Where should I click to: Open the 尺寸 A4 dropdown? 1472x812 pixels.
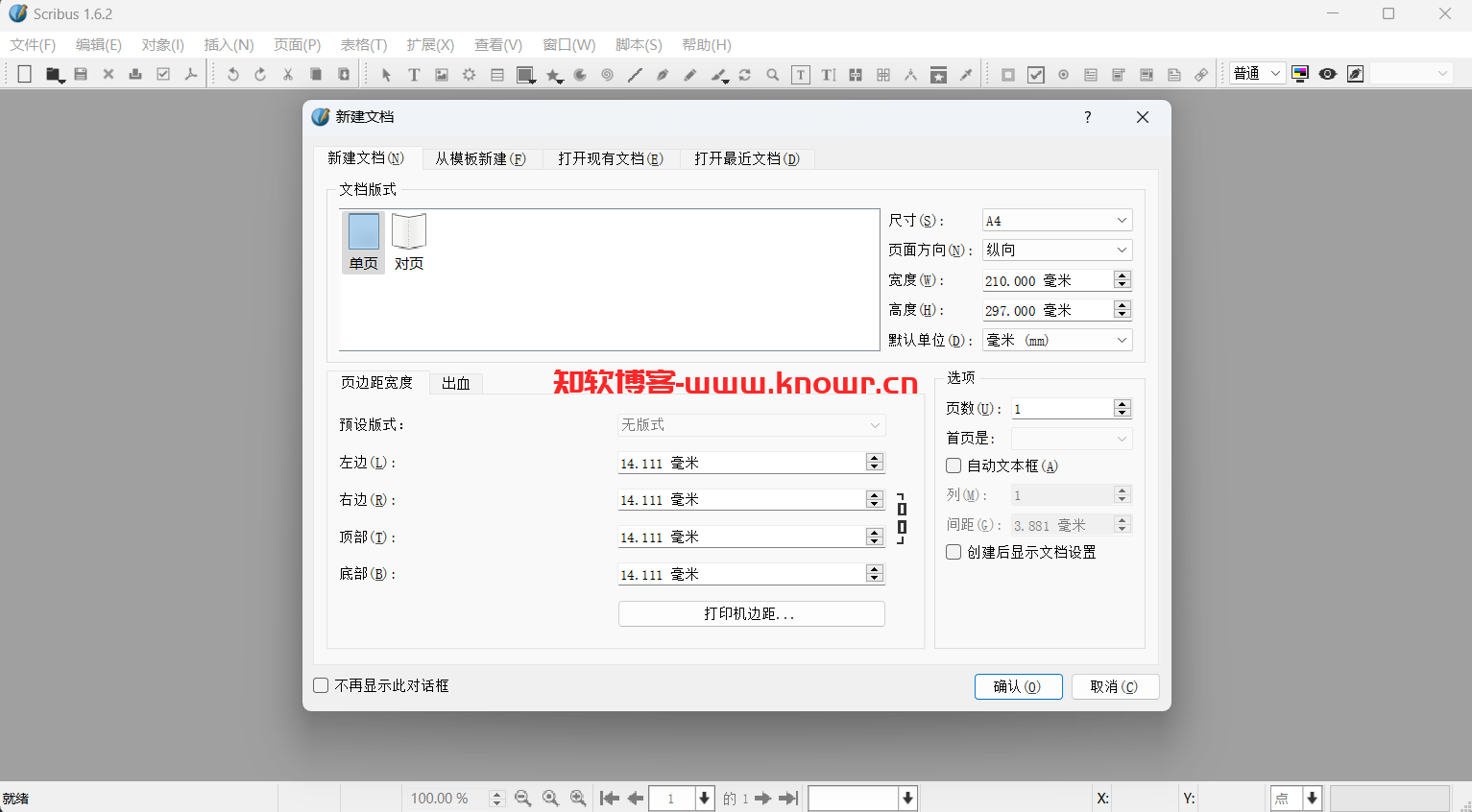1057,221
